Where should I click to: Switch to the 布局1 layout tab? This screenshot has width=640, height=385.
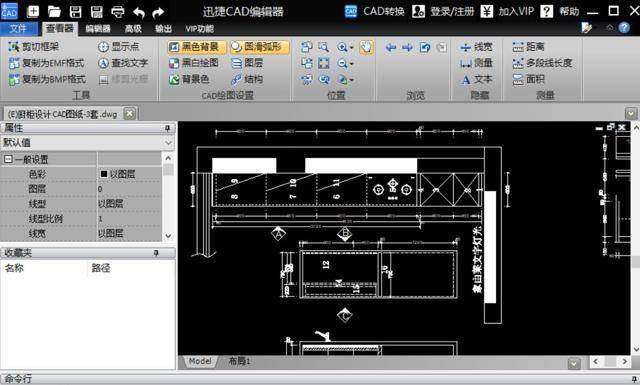click(x=239, y=361)
